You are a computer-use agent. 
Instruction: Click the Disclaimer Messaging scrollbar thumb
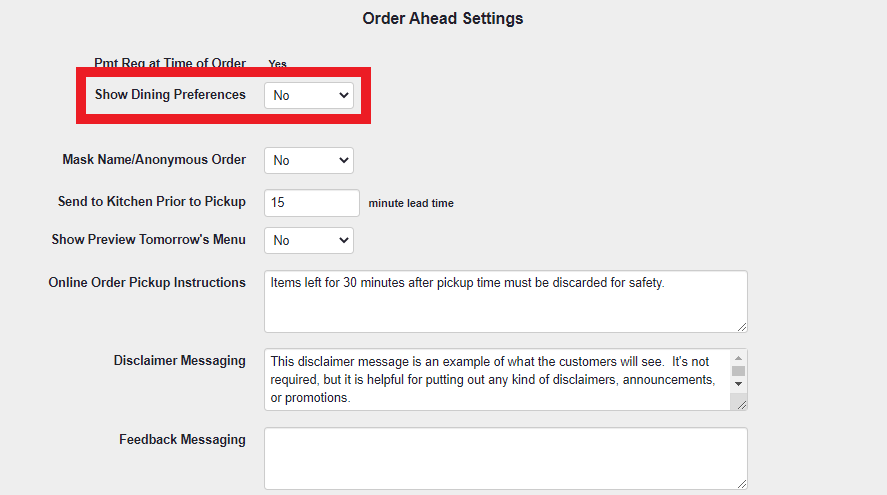coord(738,370)
